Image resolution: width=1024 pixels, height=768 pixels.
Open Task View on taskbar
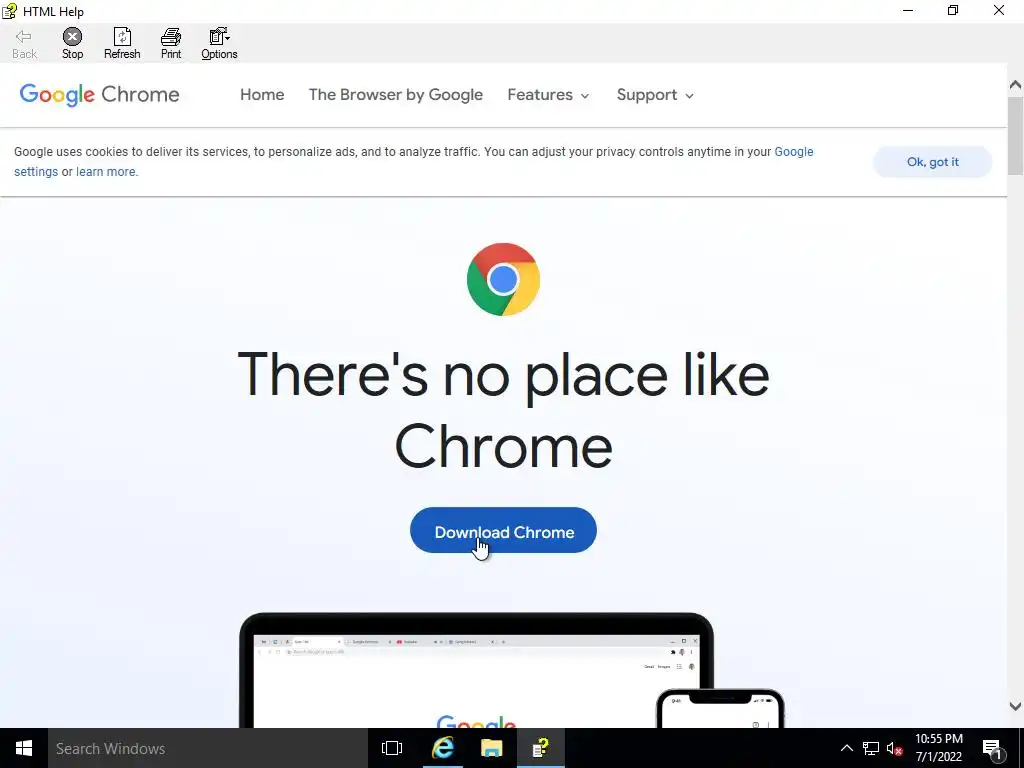point(392,748)
